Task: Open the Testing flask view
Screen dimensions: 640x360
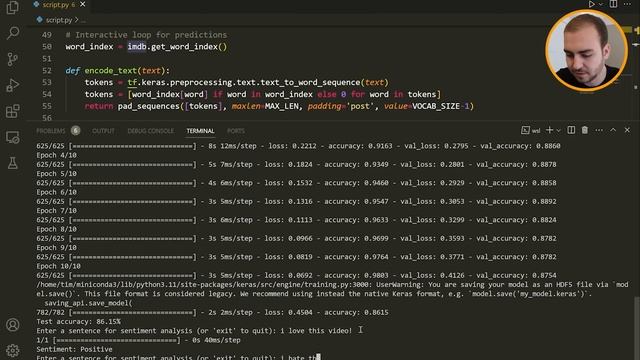Action: pyautogui.click(x=13, y=163)
